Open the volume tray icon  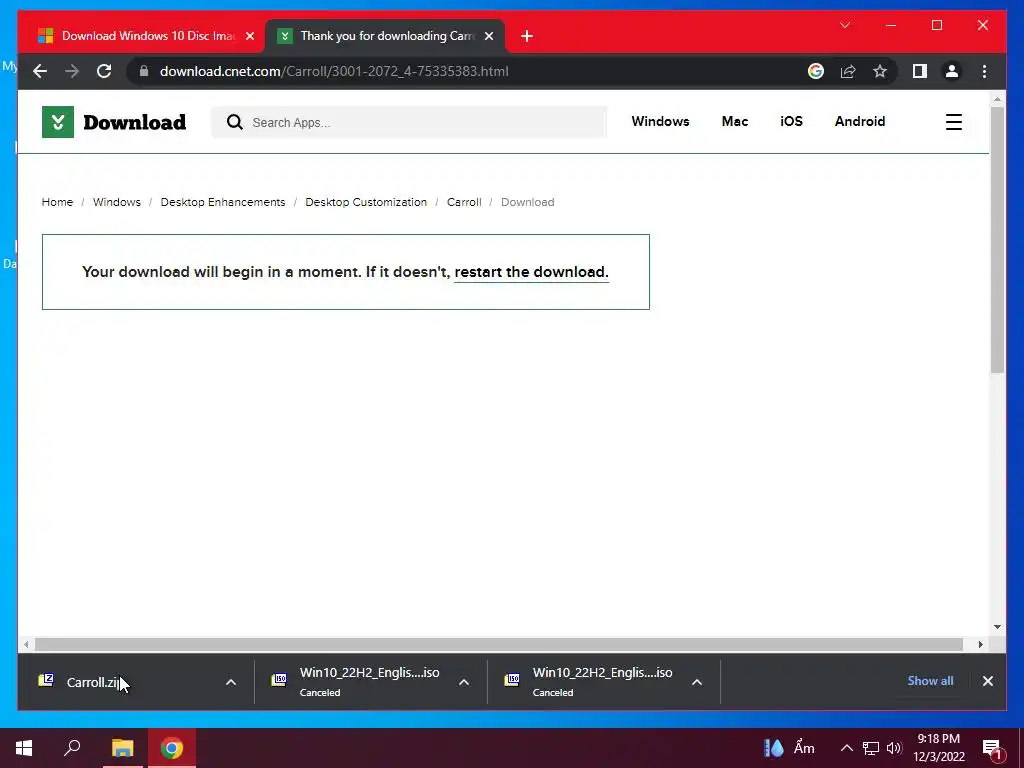click(894, 748)
